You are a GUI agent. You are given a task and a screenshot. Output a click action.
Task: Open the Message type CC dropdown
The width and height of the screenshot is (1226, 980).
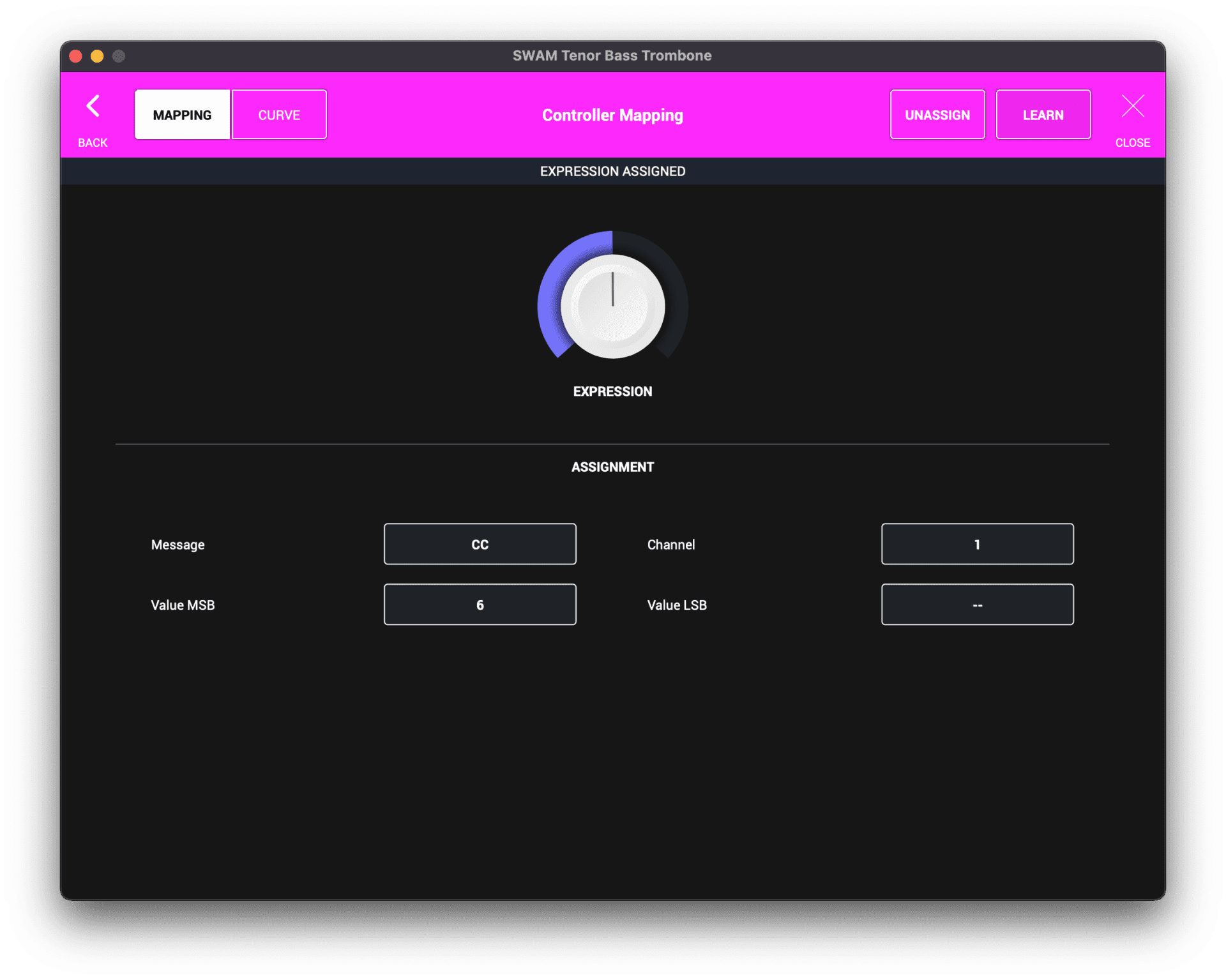480,545
